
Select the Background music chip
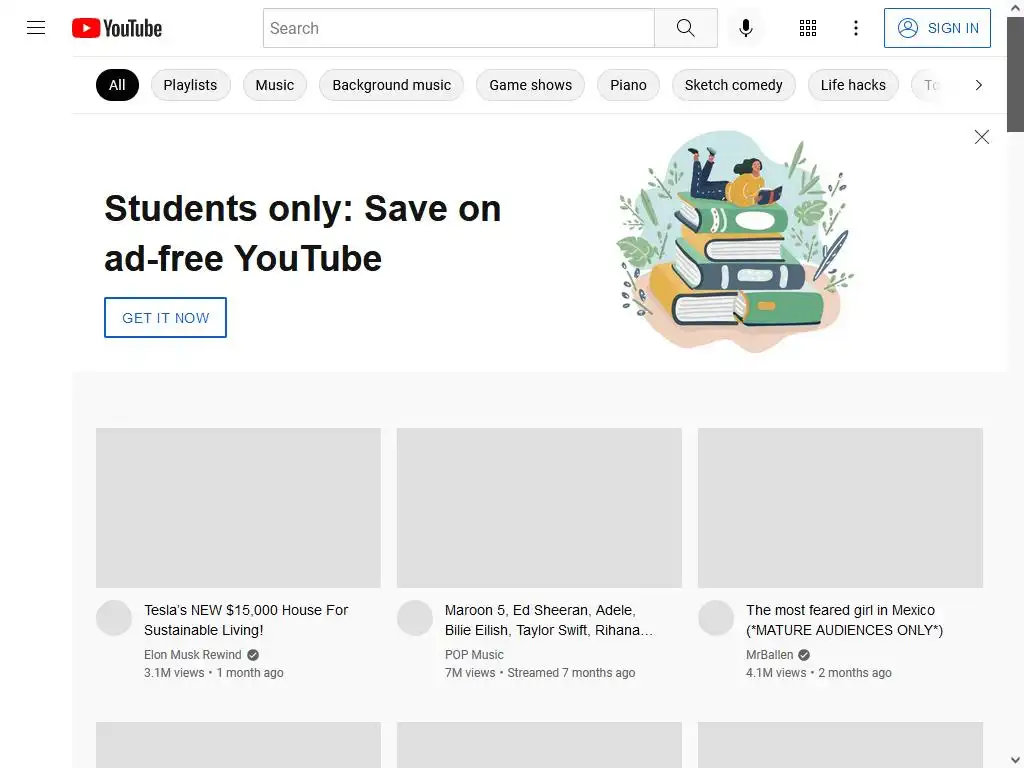click(x=391, y=85)
